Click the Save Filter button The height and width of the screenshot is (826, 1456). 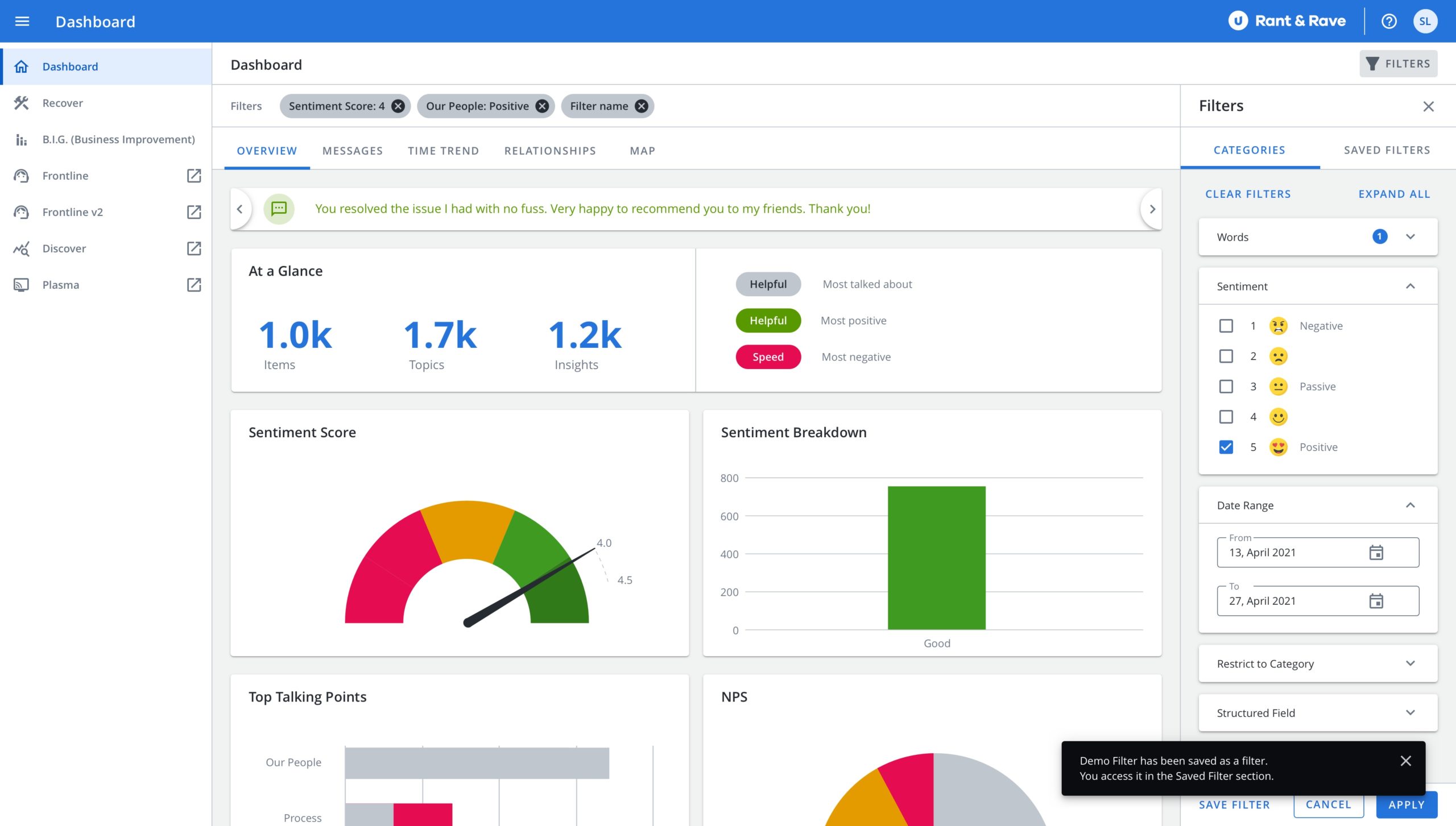point(1234,805)
